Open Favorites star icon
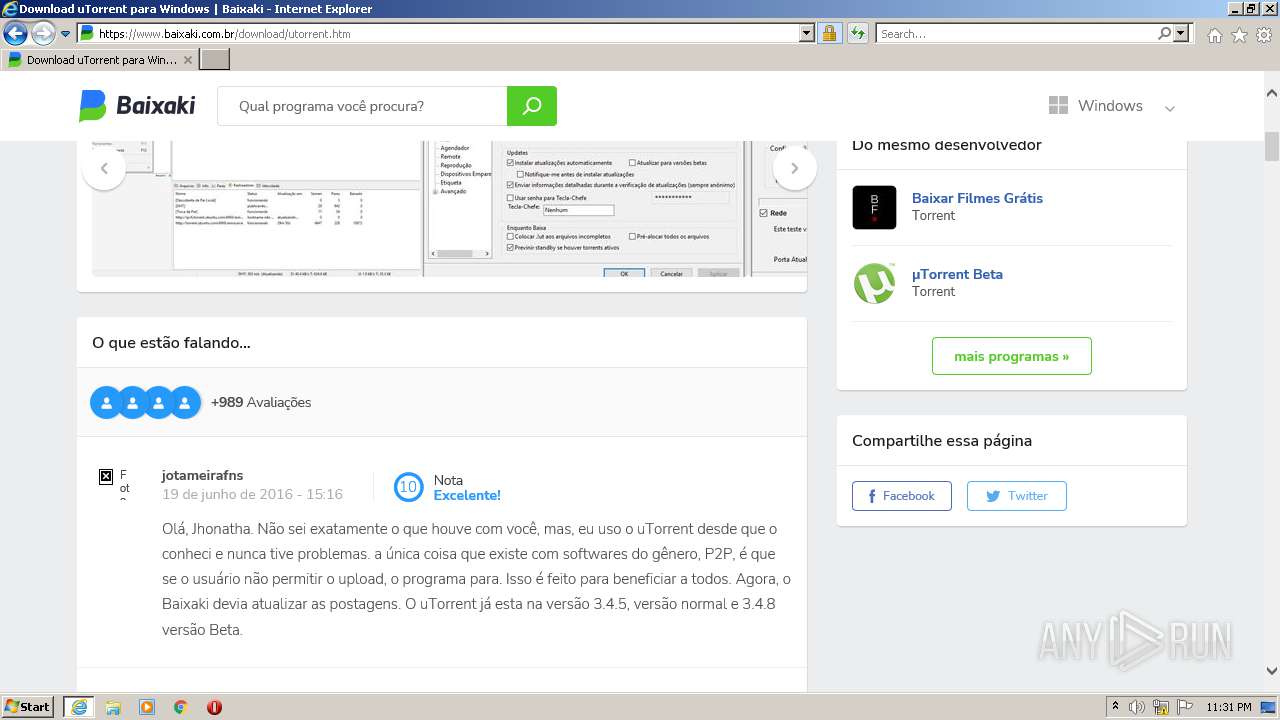 (1239, 35)
